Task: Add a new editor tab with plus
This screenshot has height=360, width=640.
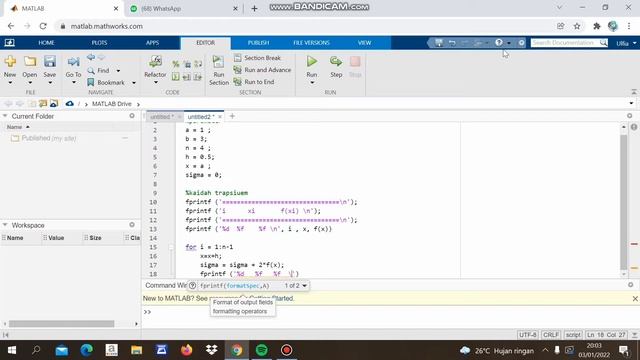Action: click(232, 116)
